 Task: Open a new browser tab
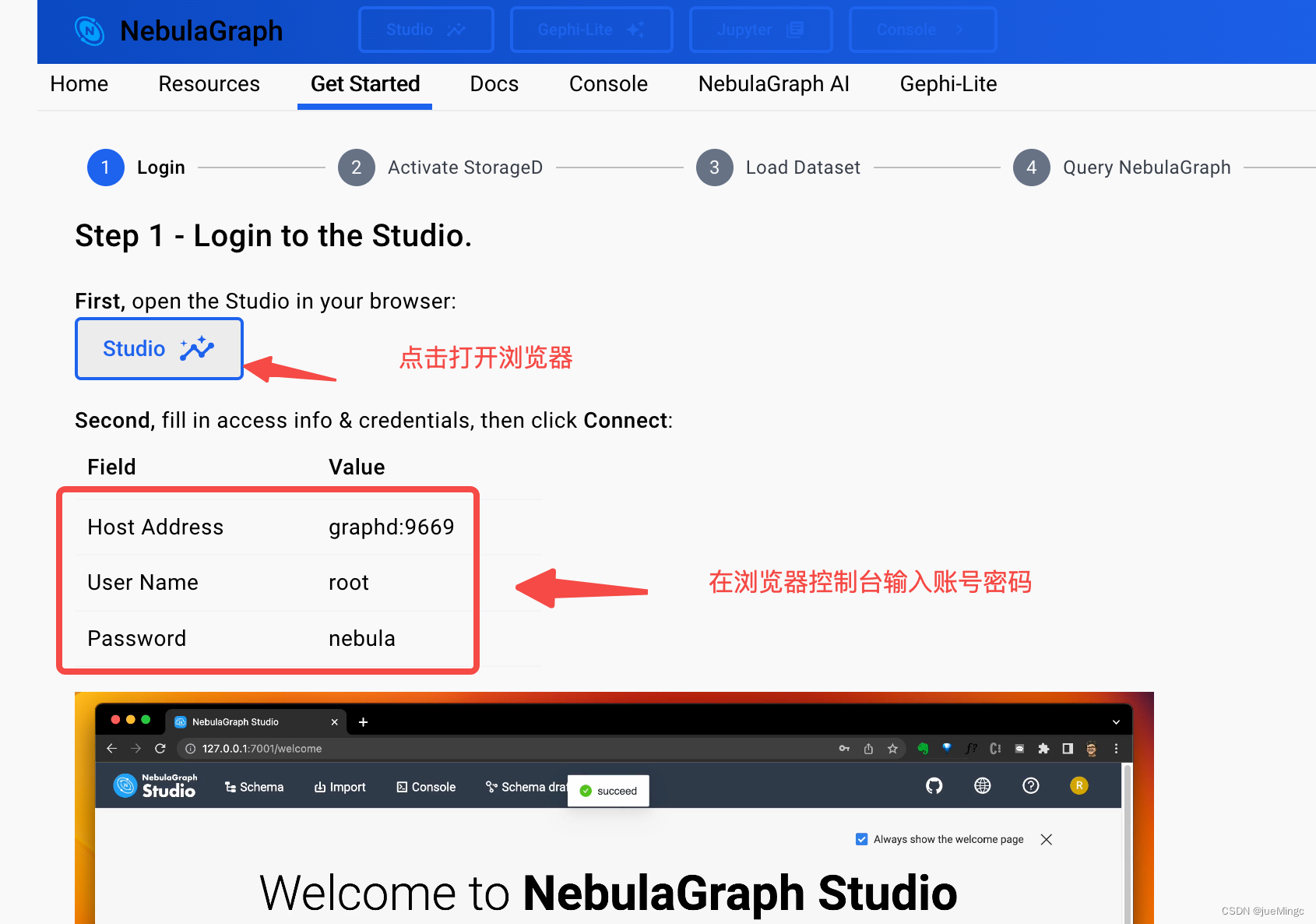pos(363,722)
